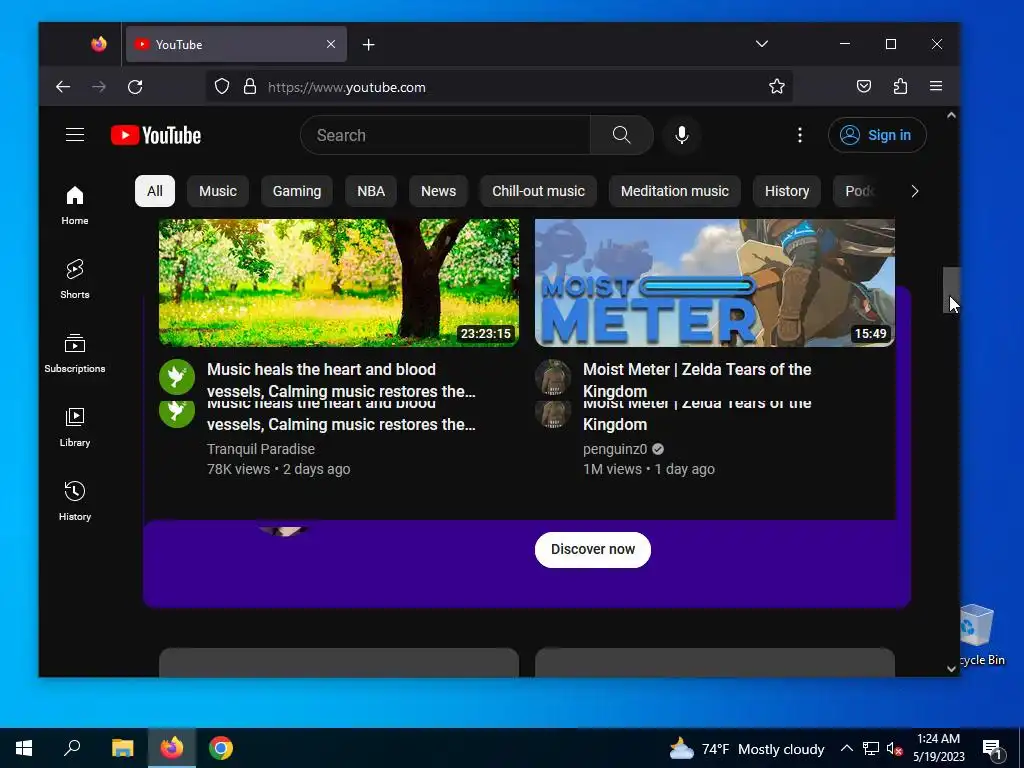Open the green orchard video thumbnail
Image resolution: width=1024 pixels, height=768 pixels.
click(339, 283)
